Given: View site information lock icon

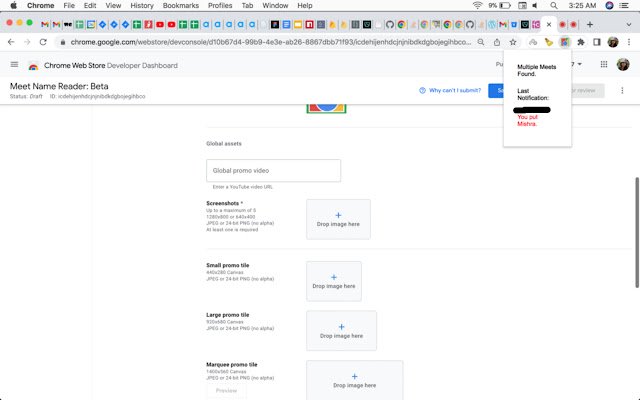Looking at the screenshot, I should pos(62,42).
